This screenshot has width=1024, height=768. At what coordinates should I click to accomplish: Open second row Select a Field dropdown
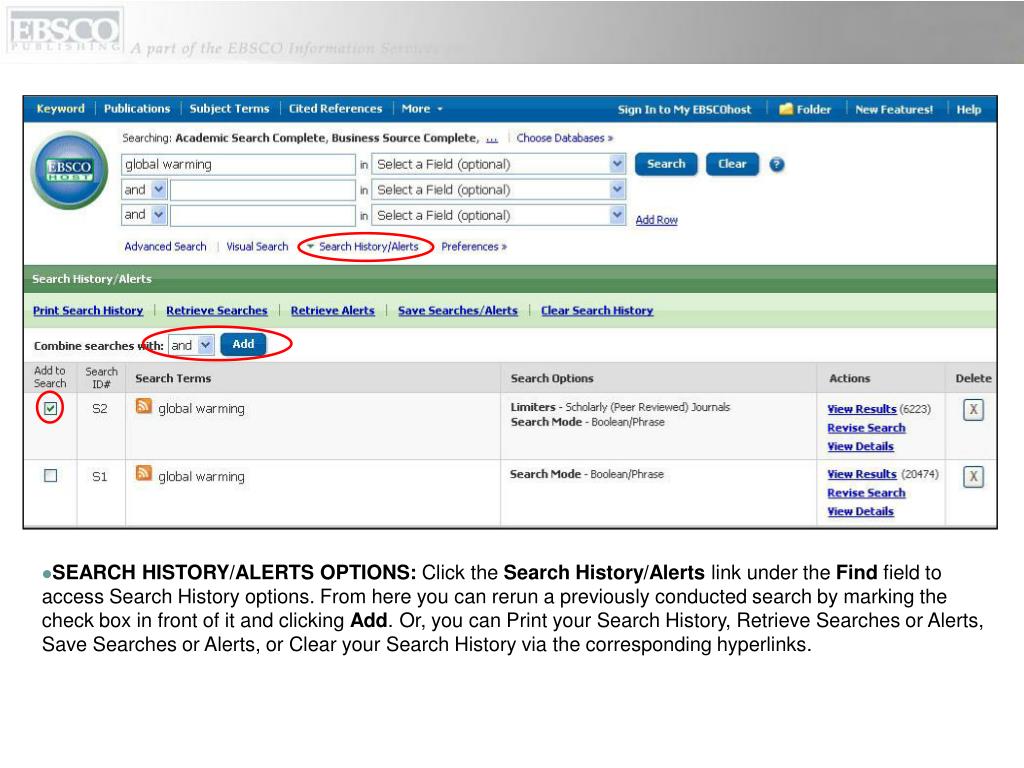499,190
